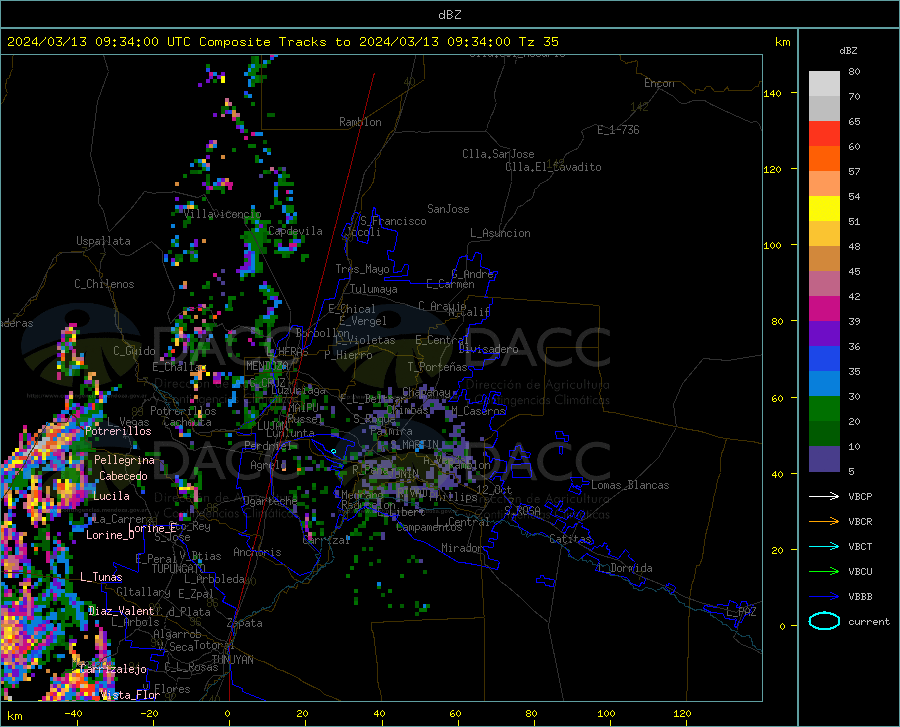This screenshot has height=727, width=900.
Task: Click the 100 tick label on vertical axis
Action: point(772,246)
